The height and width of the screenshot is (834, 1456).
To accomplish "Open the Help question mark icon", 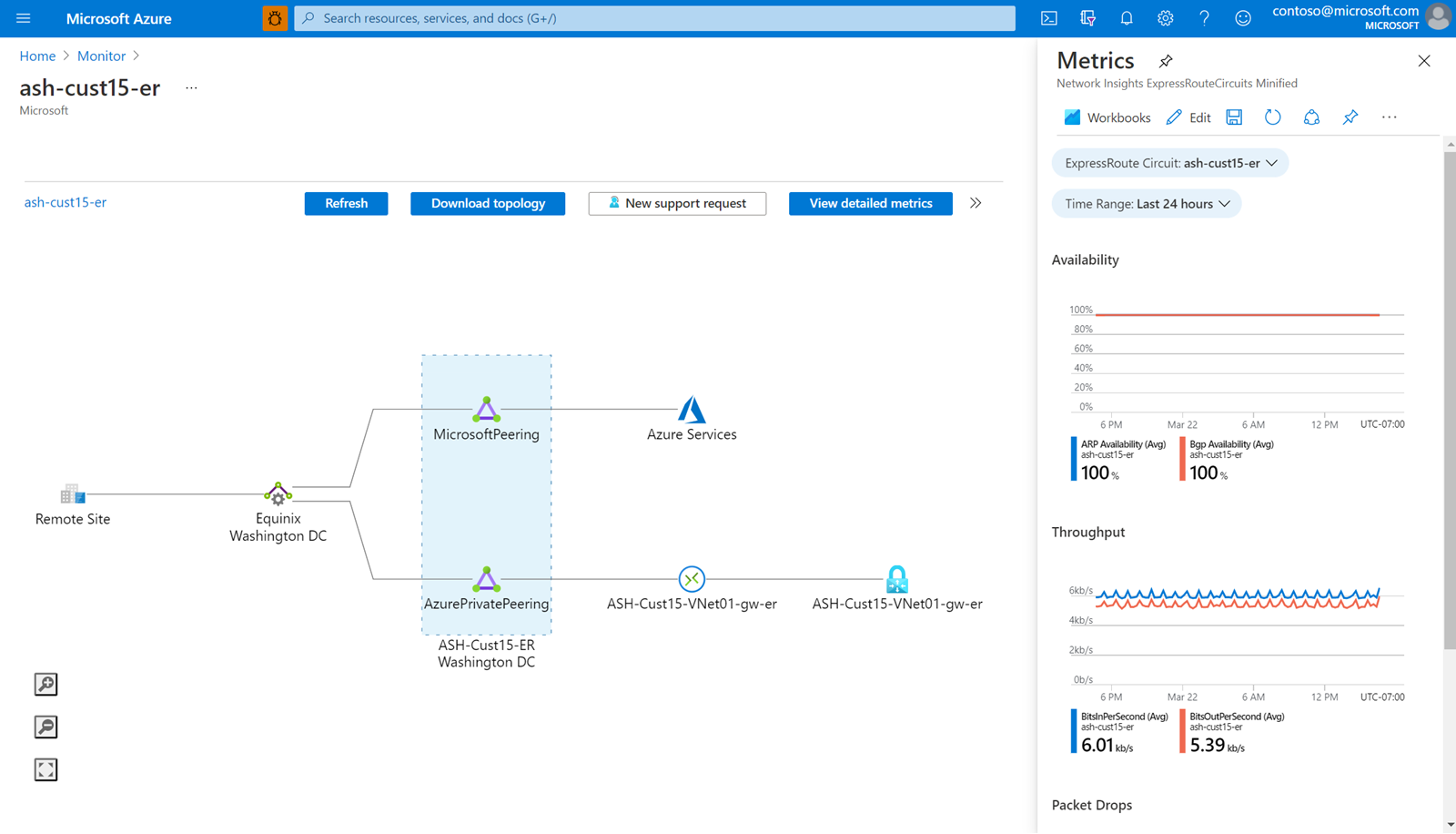I will 1204,18.
